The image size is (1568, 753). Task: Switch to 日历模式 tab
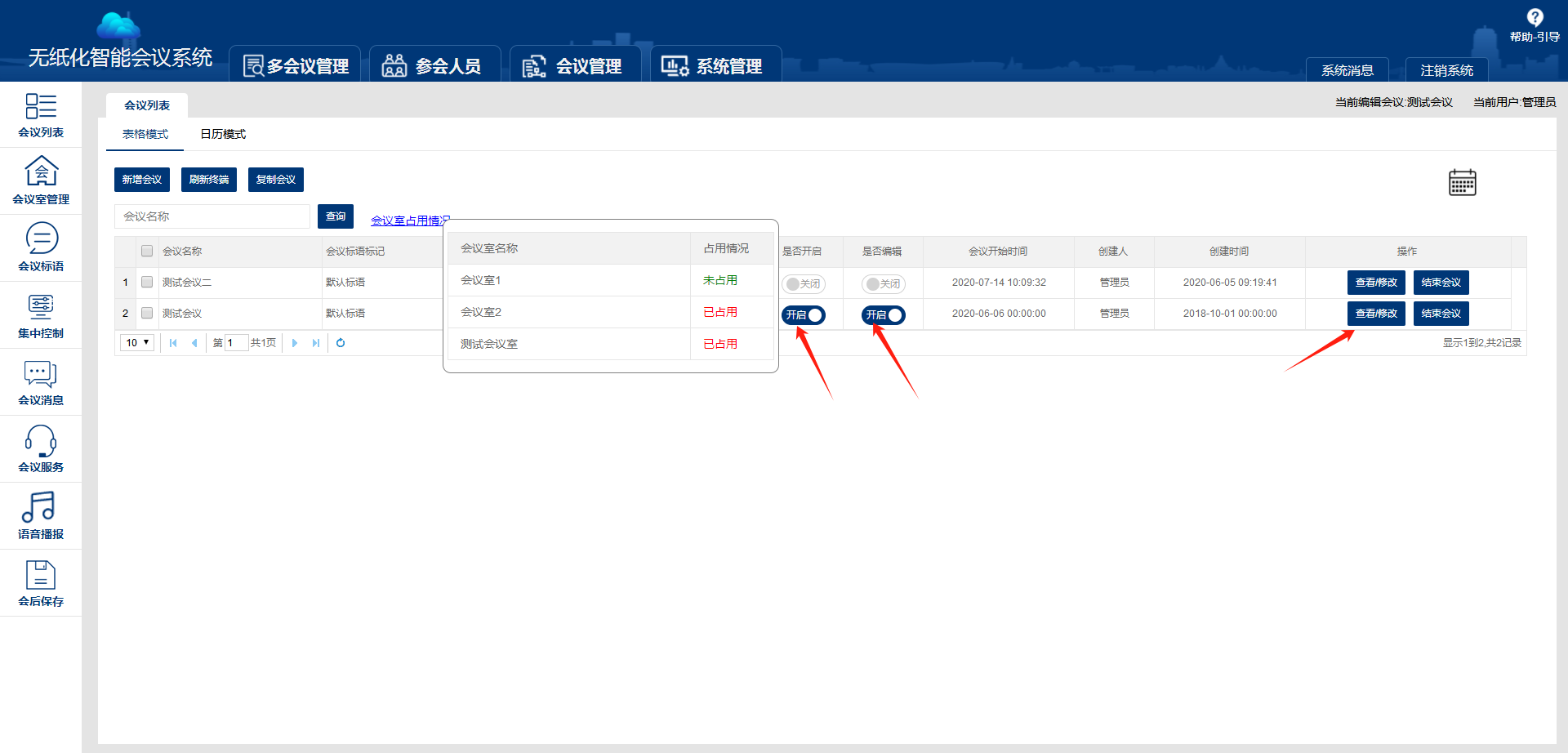pos(223,134)
